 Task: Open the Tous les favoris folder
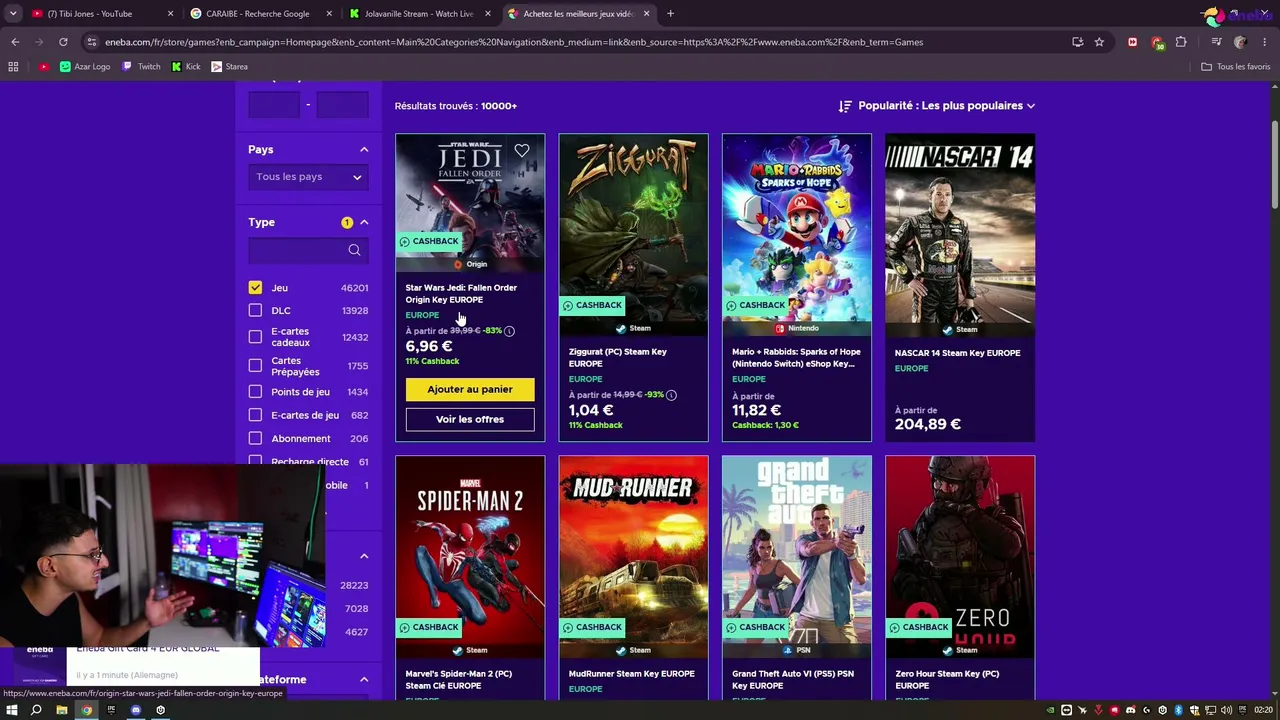click(x=1235, y=67)
